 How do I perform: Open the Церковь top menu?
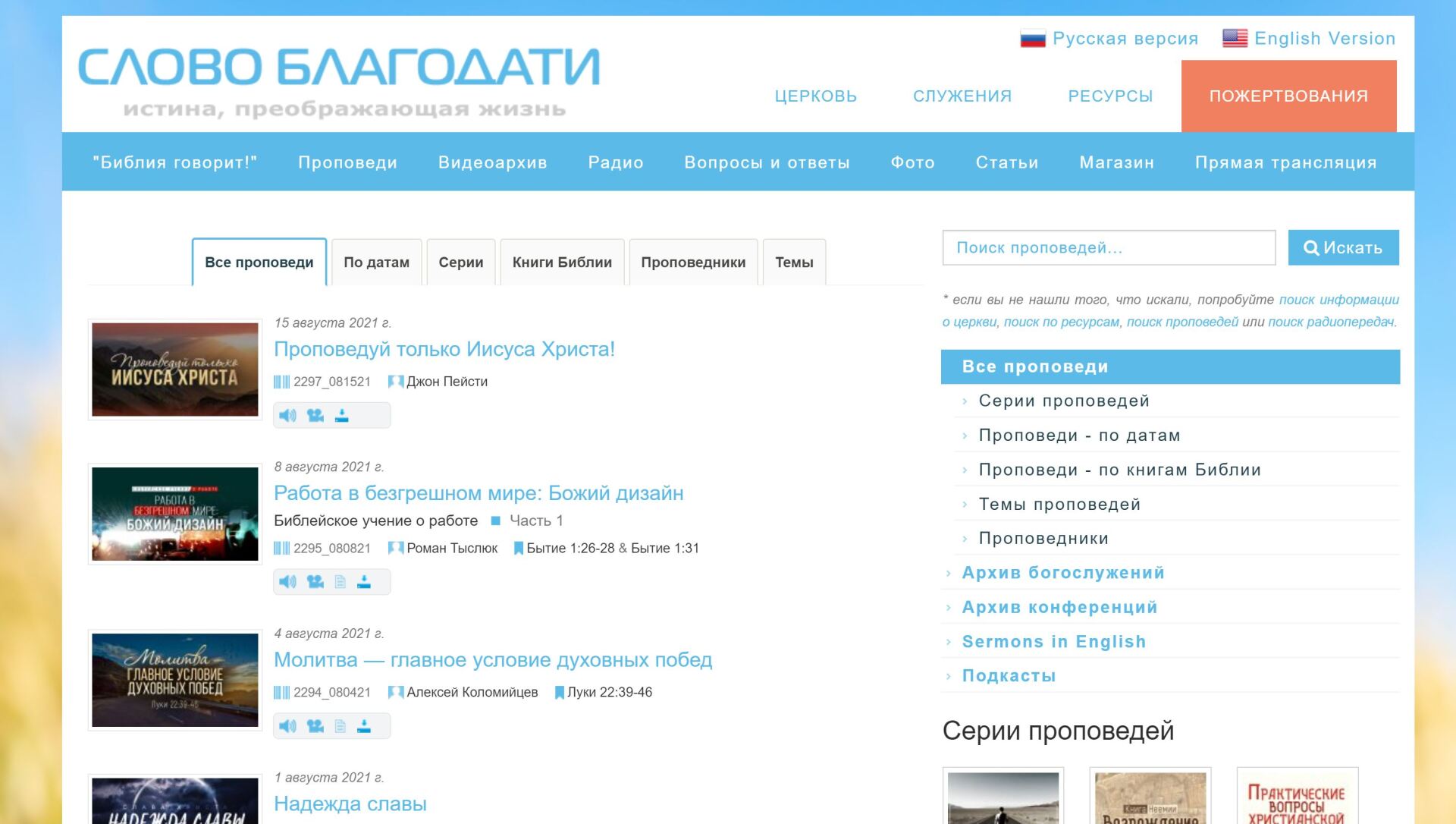pyautogui.click(x=816, y=96)
